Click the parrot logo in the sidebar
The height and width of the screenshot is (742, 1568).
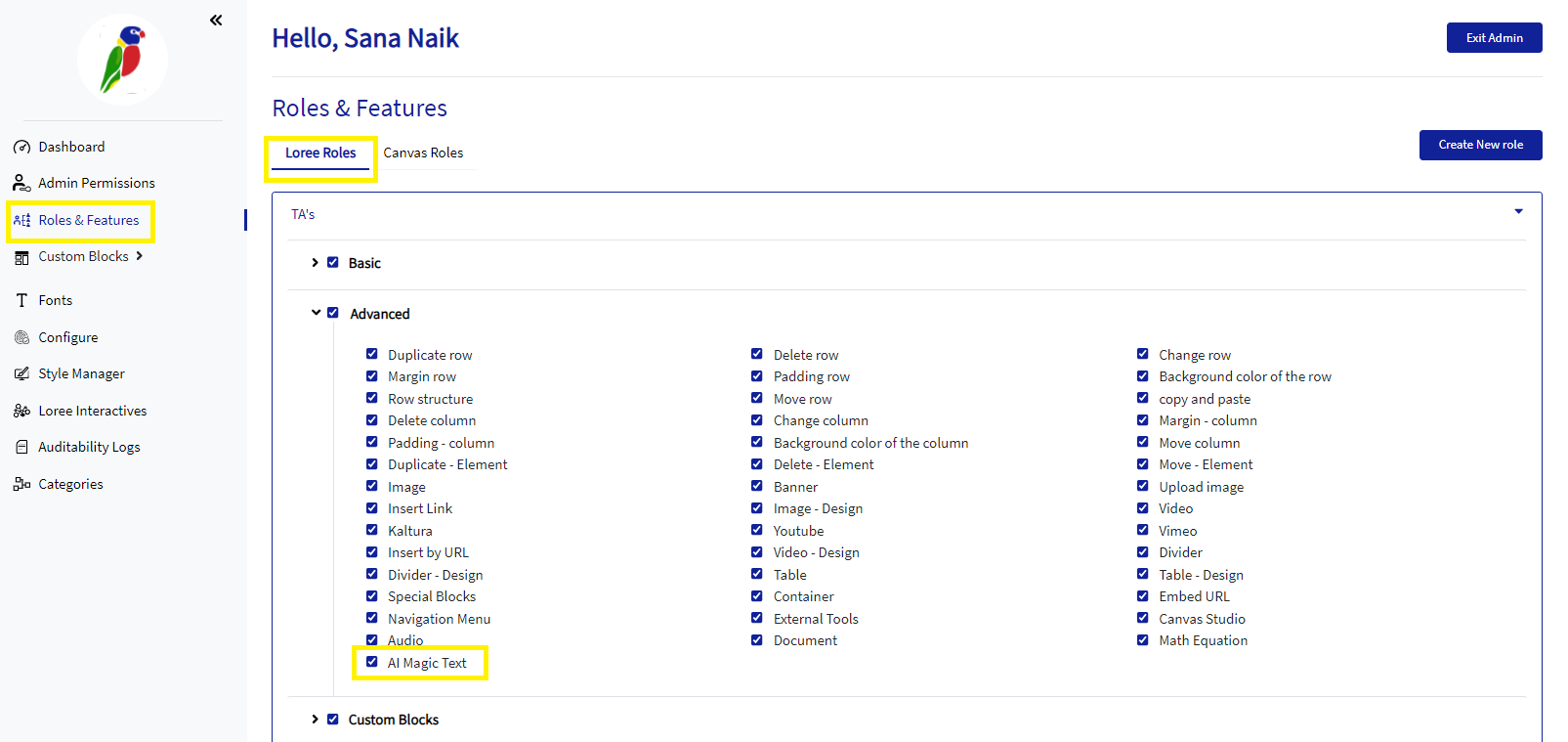coord(123,60)
